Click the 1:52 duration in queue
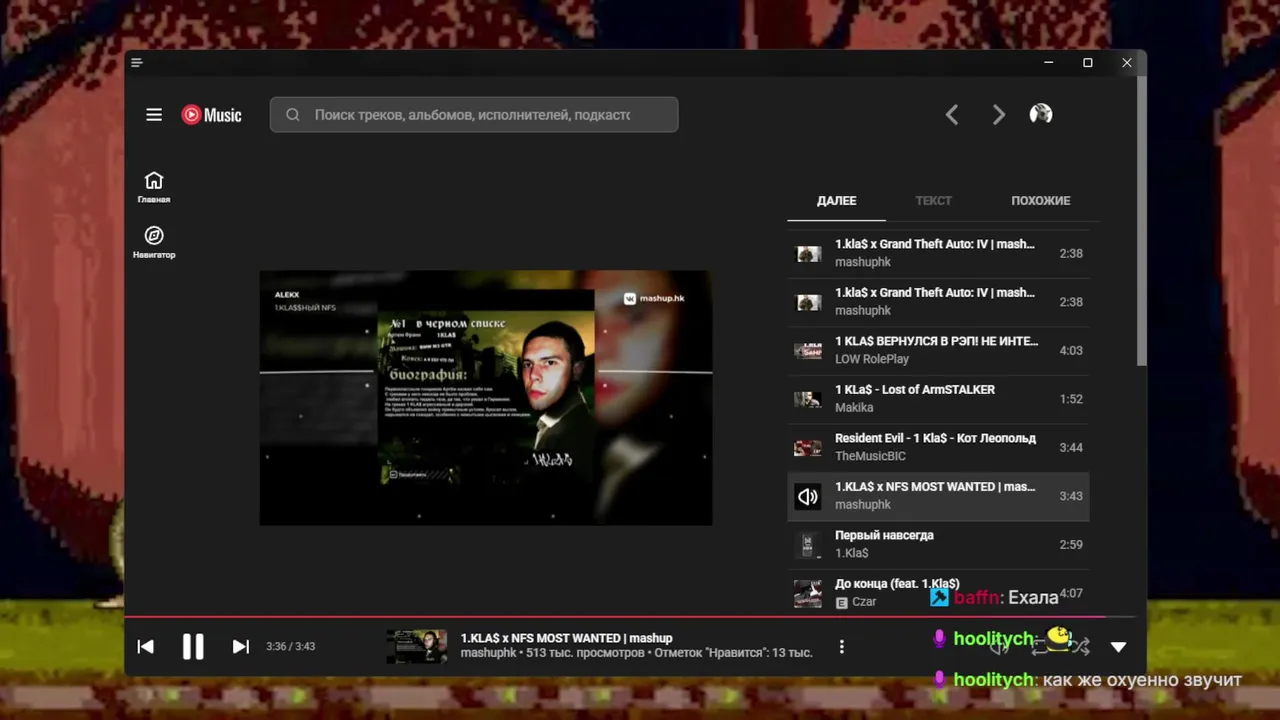1280x720 pixels. tap(1071, 399)
